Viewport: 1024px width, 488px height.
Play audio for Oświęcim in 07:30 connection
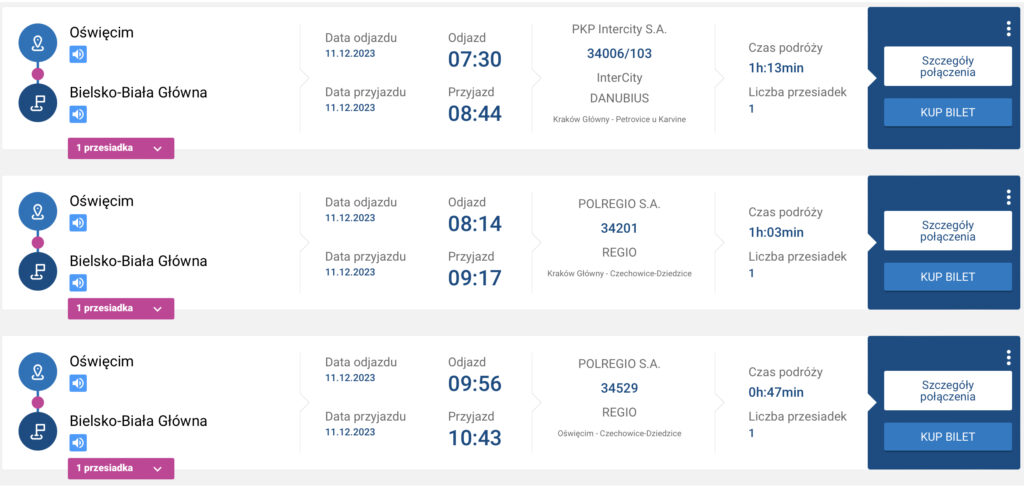78,55
